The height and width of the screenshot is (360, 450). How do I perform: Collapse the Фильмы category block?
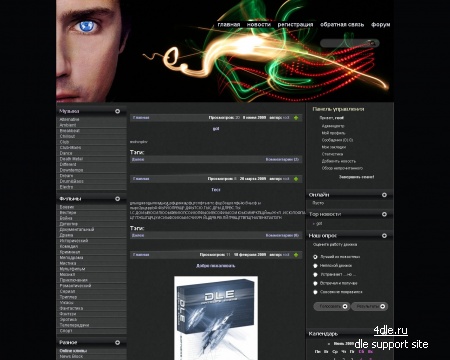[117, 199]
